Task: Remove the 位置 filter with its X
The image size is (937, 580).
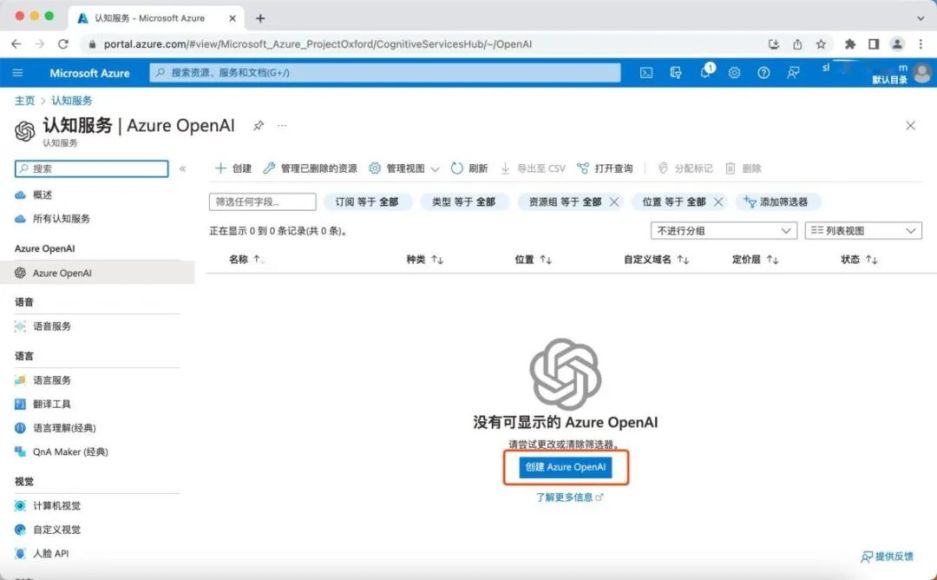Action: [718, 202]
